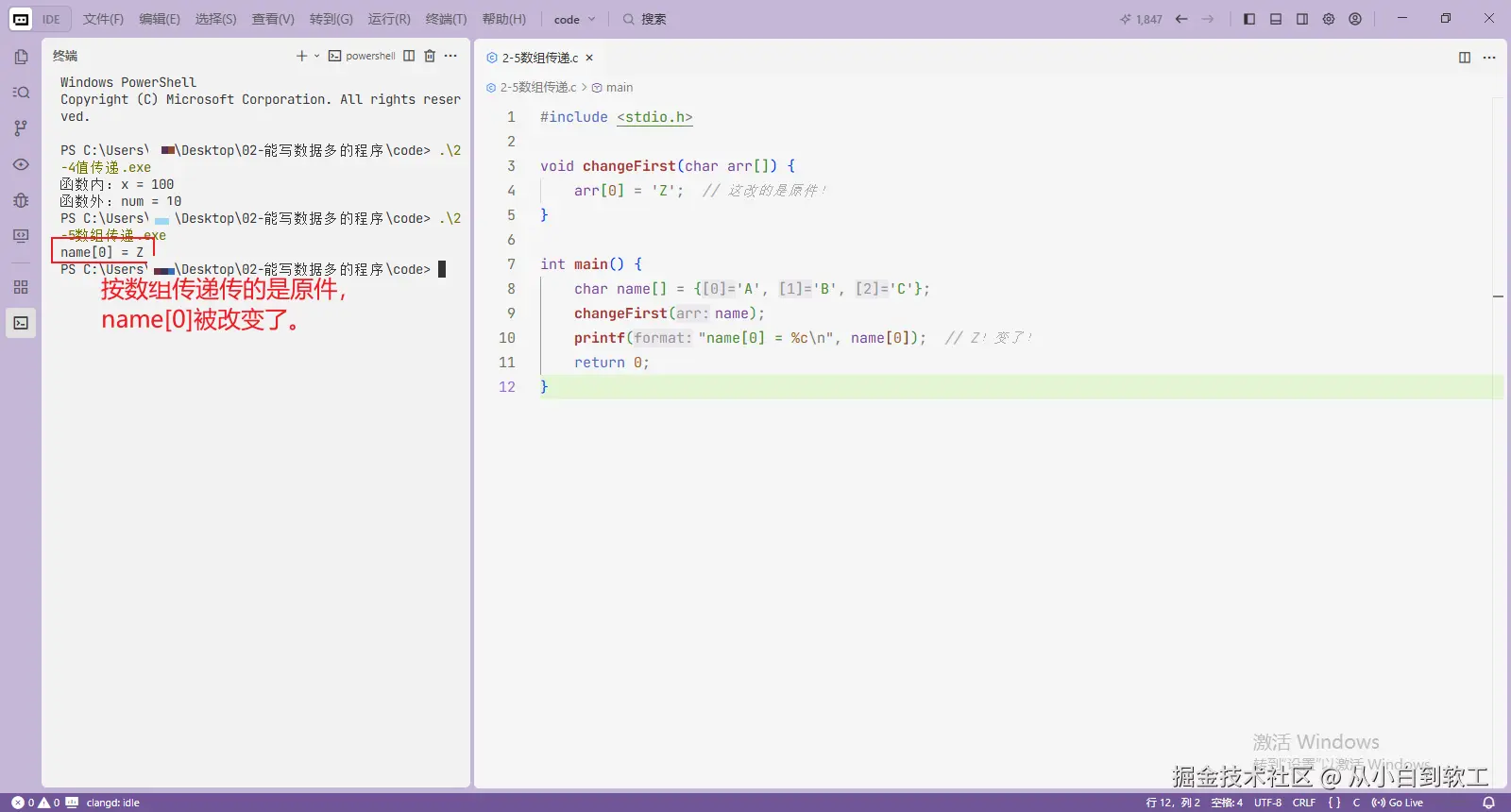Viewport: 1511px width, 812px height.
Task: Add a new terminal with plus icon
Action: click(x=301, y=56)
